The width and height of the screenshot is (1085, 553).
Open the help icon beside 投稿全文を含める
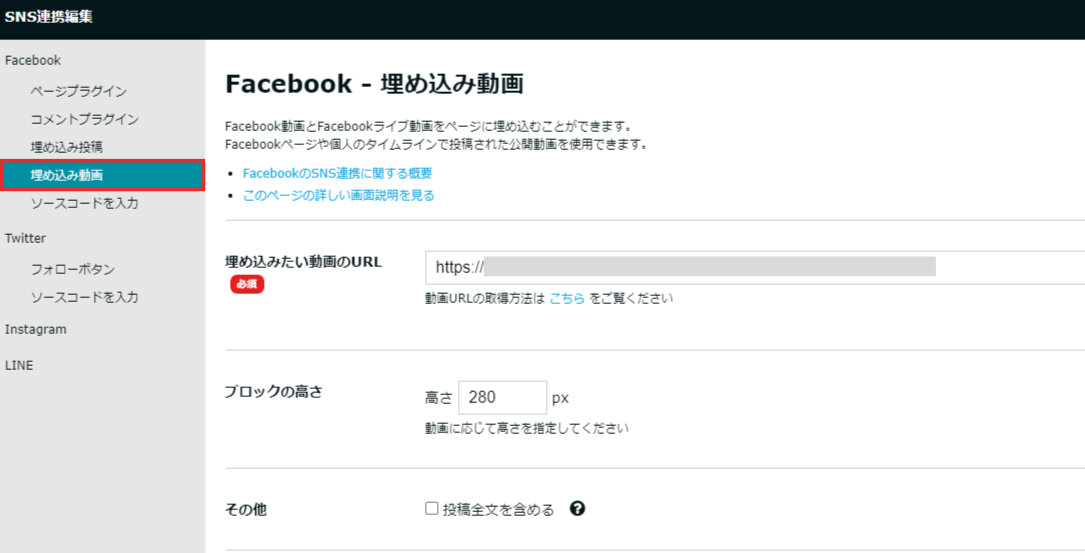(x=577, y=509)
